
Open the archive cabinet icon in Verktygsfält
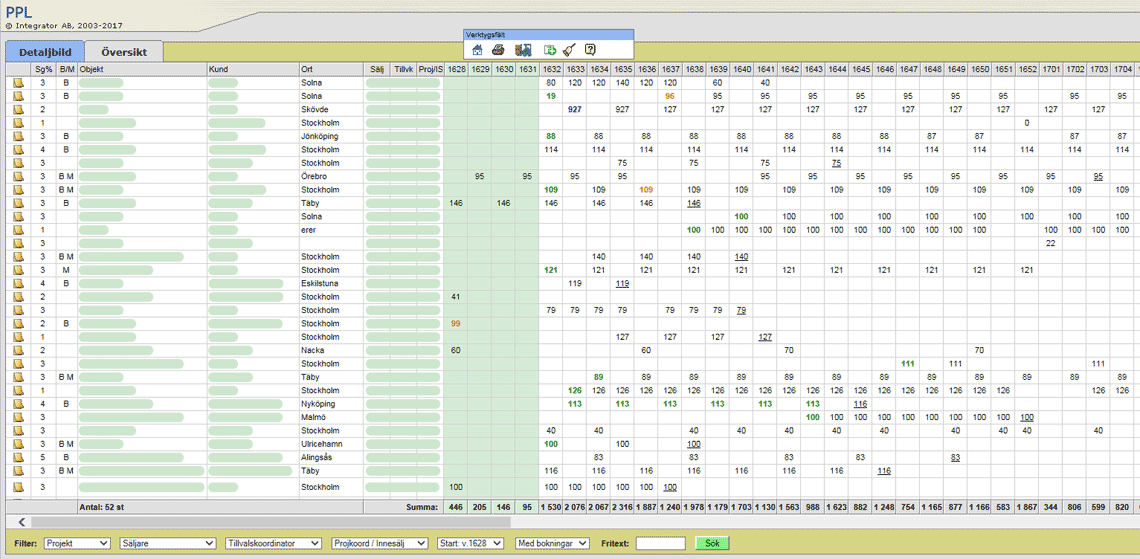click(x=522, y=50)
